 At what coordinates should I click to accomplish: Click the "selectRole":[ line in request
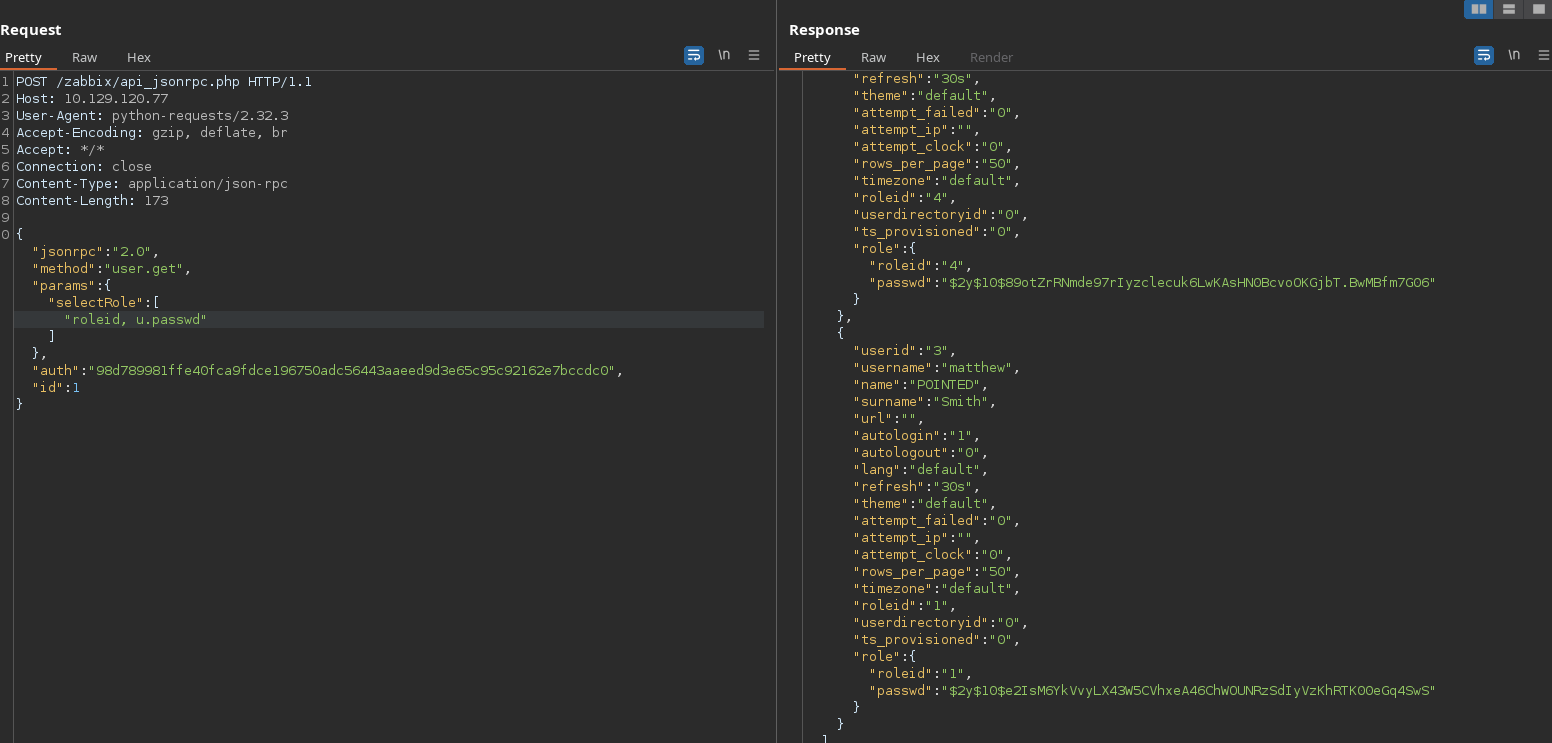click(x=104, y=302)
